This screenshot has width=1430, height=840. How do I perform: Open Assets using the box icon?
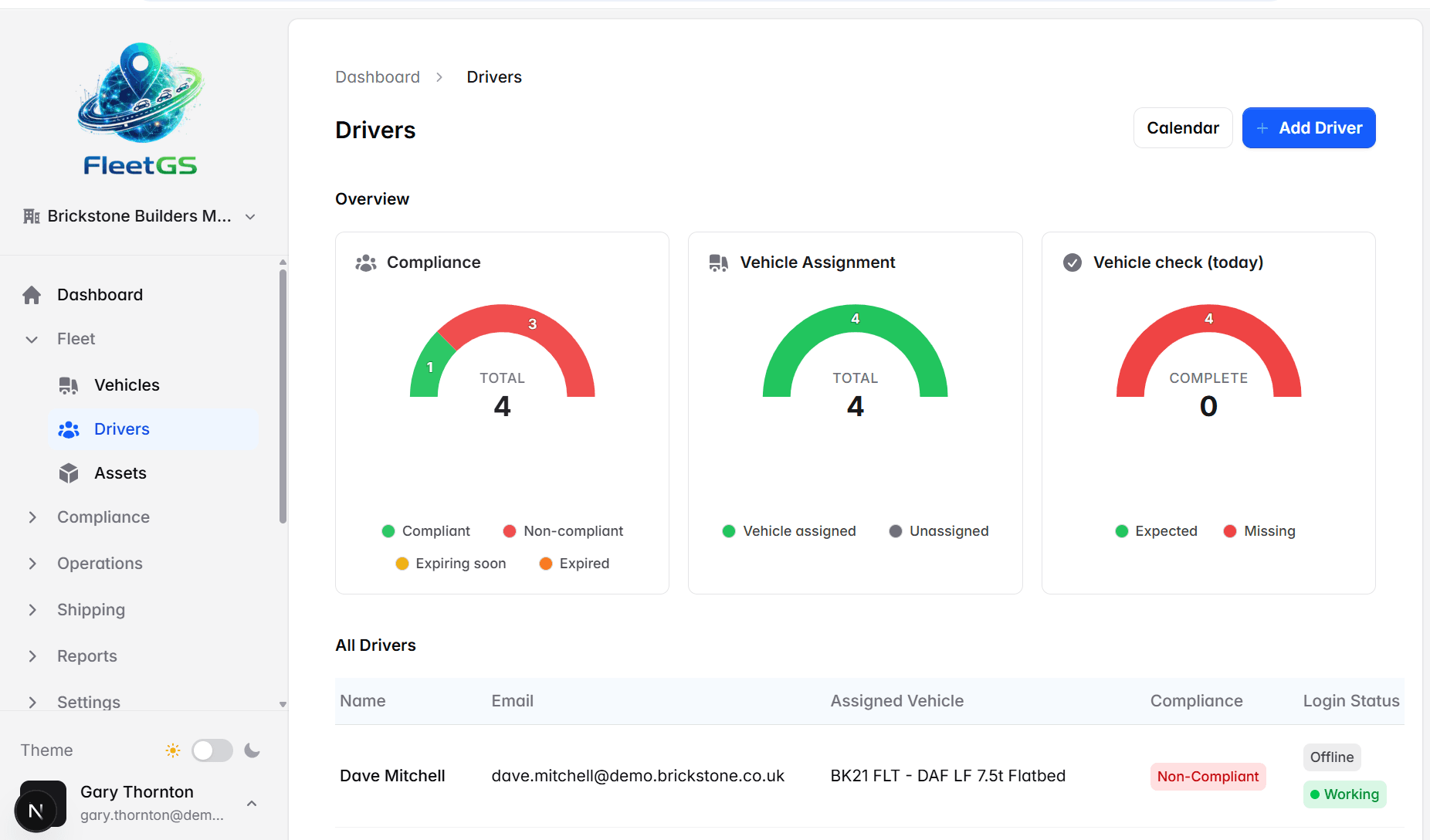(x=69, y=472)
